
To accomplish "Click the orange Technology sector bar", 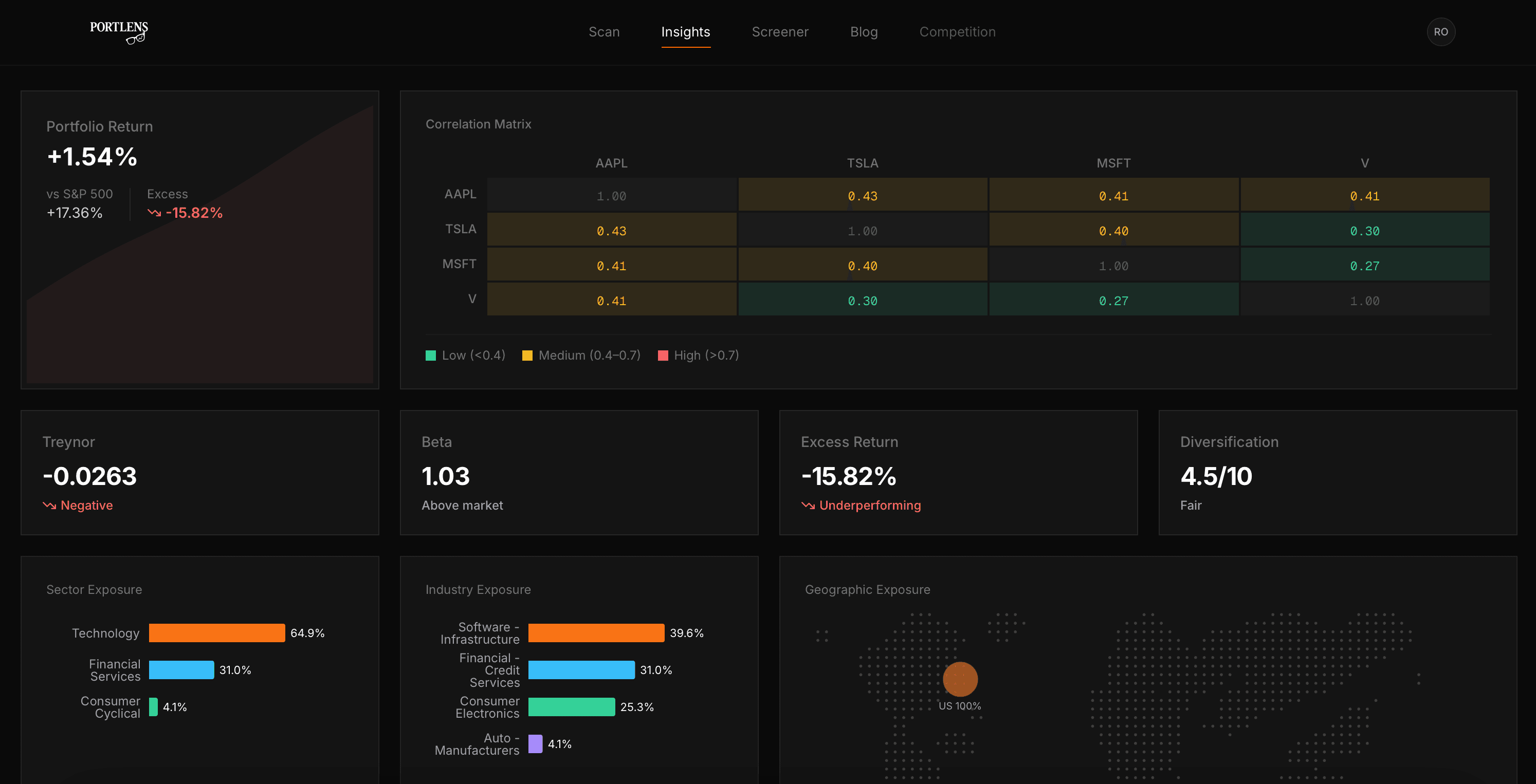I will [217, 632].
